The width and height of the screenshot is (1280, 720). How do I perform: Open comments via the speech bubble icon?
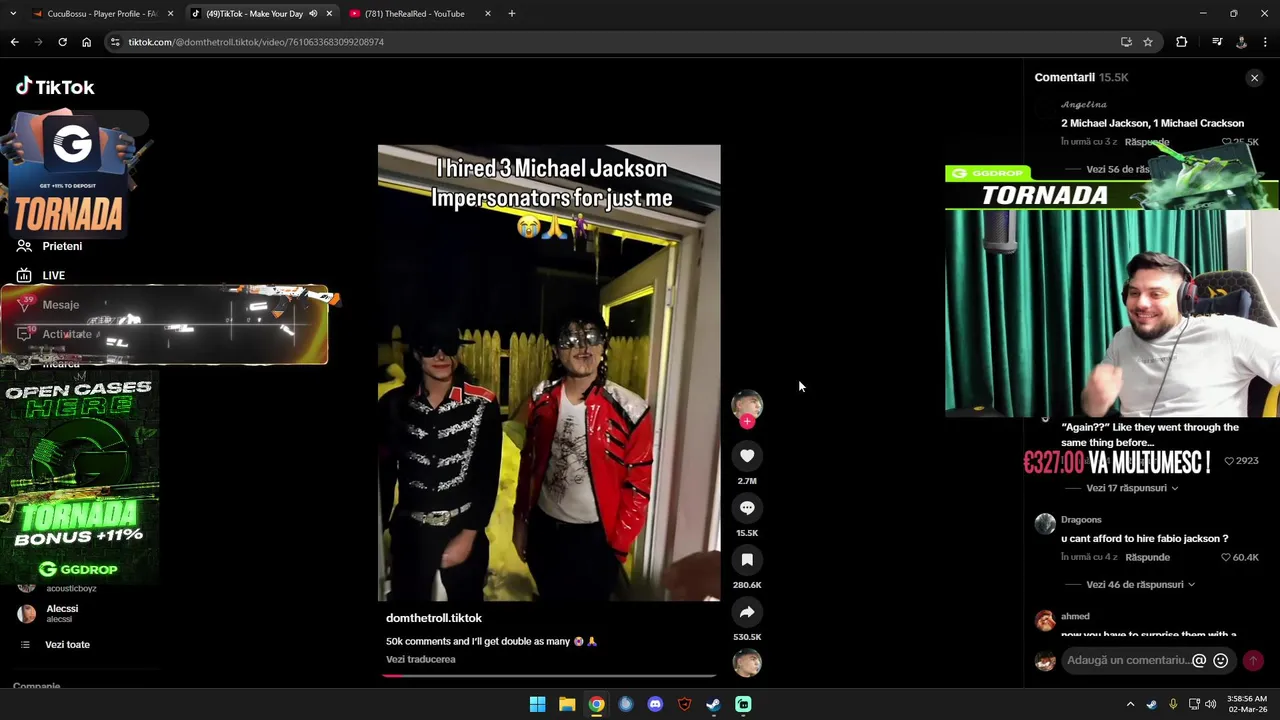(x=747, y=508)
